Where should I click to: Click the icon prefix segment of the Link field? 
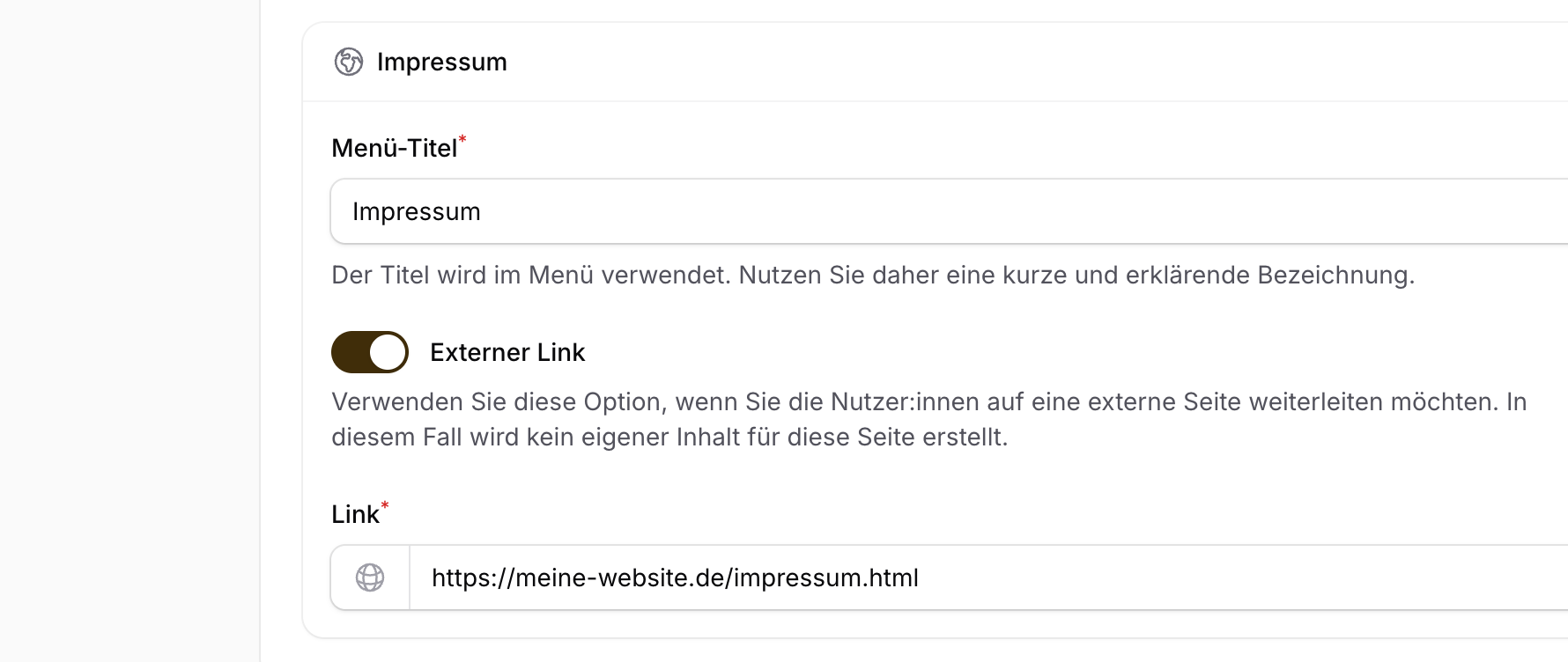click(x=369, y=577)
